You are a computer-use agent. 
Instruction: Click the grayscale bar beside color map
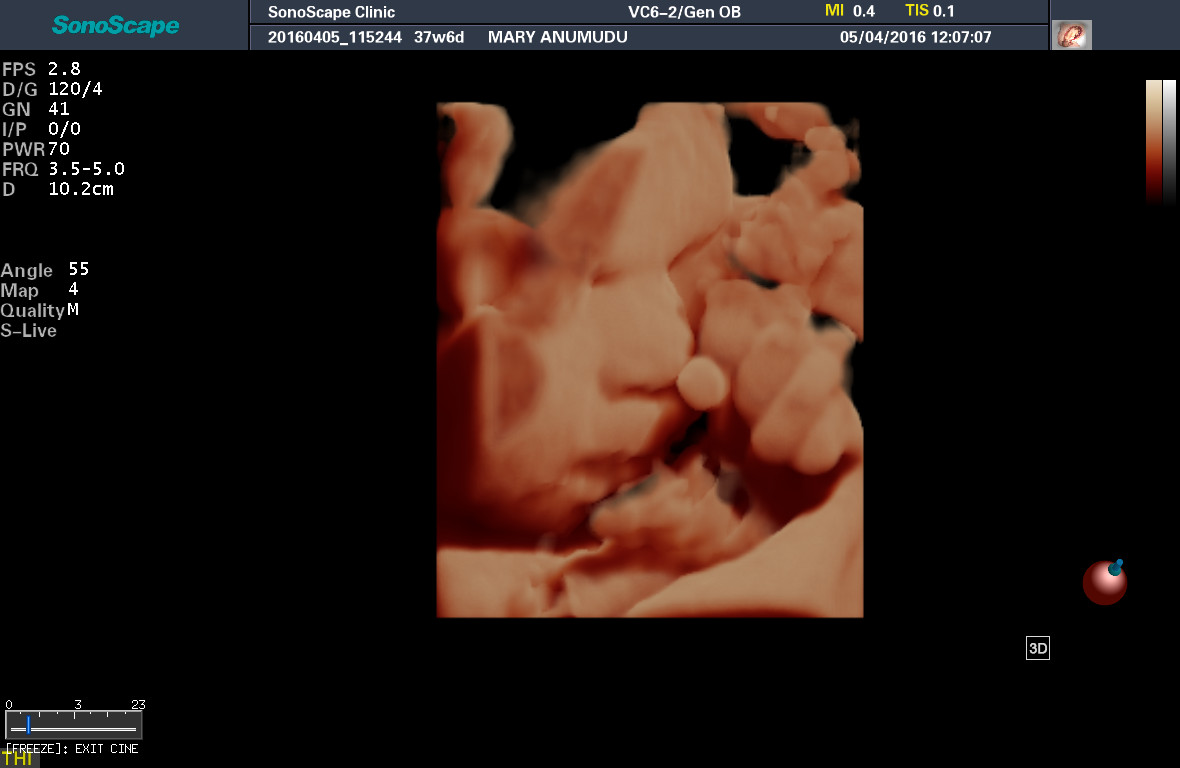(x=1169, y=141)
